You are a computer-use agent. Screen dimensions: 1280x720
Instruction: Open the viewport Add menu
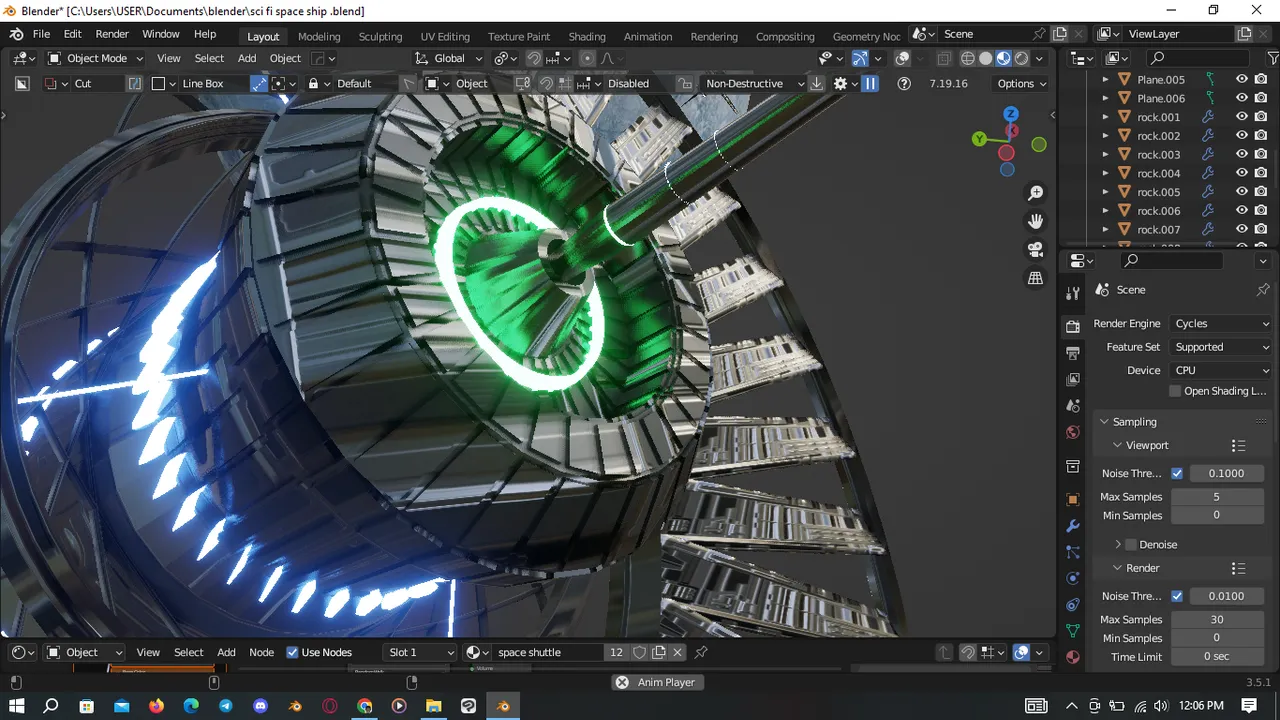click(246, 58)
